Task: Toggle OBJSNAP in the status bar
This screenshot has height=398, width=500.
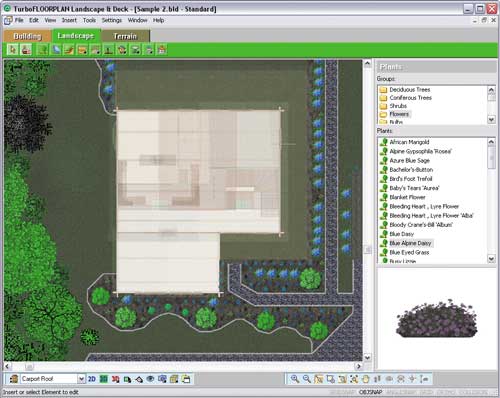Action: pyautogui.click(x=370, y=392)
